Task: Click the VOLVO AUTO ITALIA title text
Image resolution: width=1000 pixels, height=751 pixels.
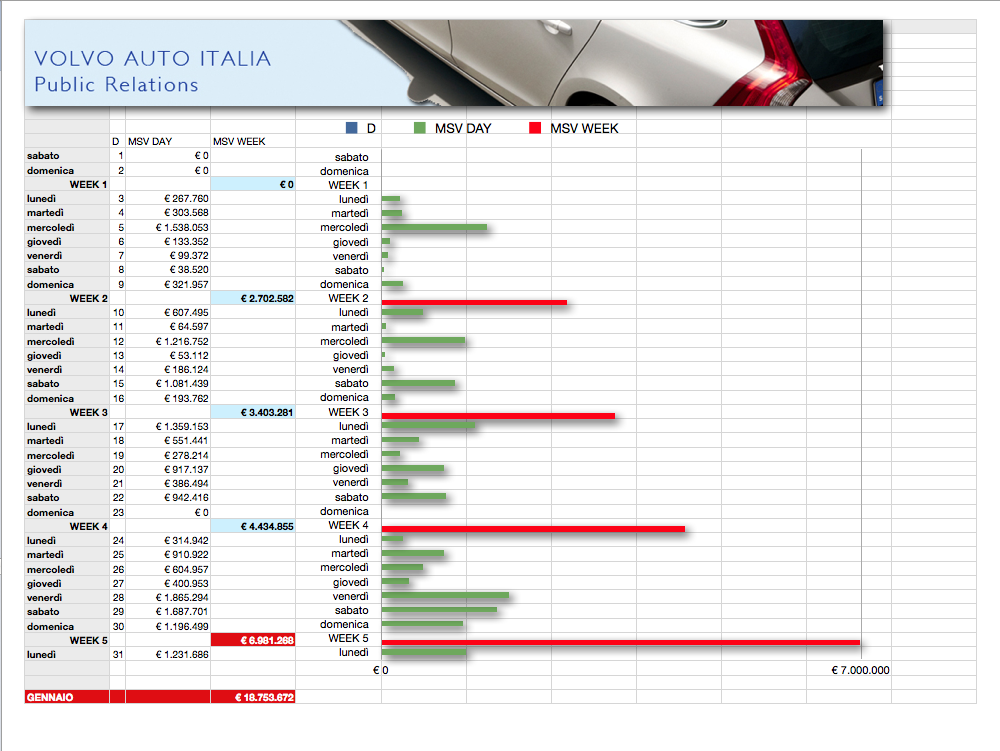Action: [x=152, y=59]
